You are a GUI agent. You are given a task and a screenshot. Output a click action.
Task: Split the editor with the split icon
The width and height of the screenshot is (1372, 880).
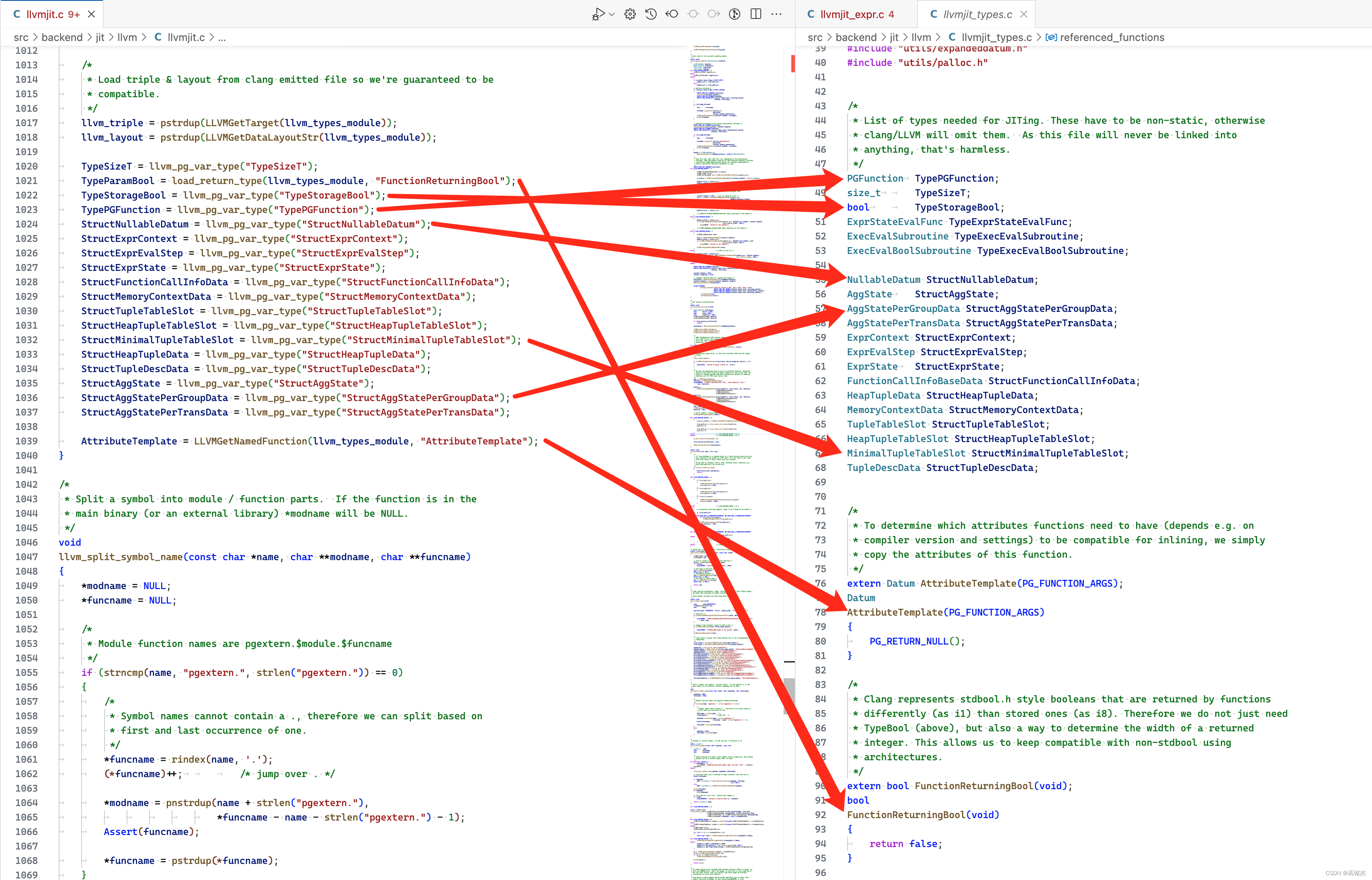756,14
